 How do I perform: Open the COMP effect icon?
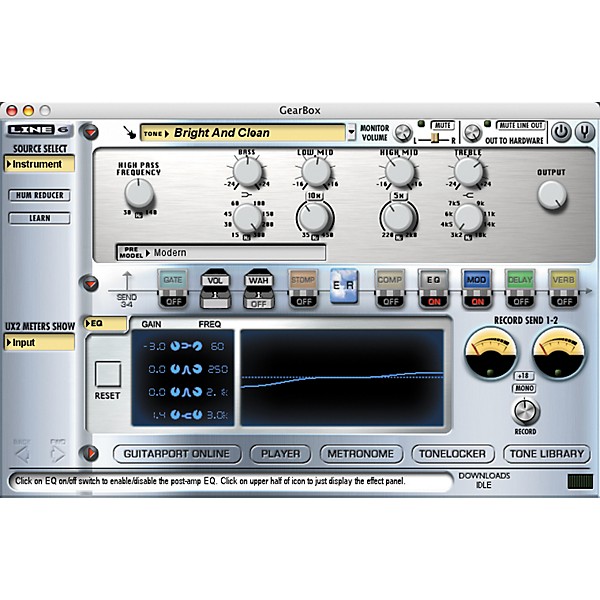(390, 280)
